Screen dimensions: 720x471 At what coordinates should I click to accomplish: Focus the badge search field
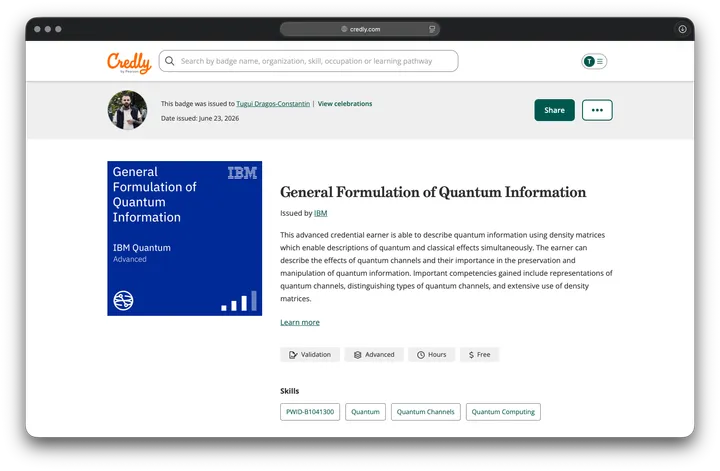(x=308, y=61)
